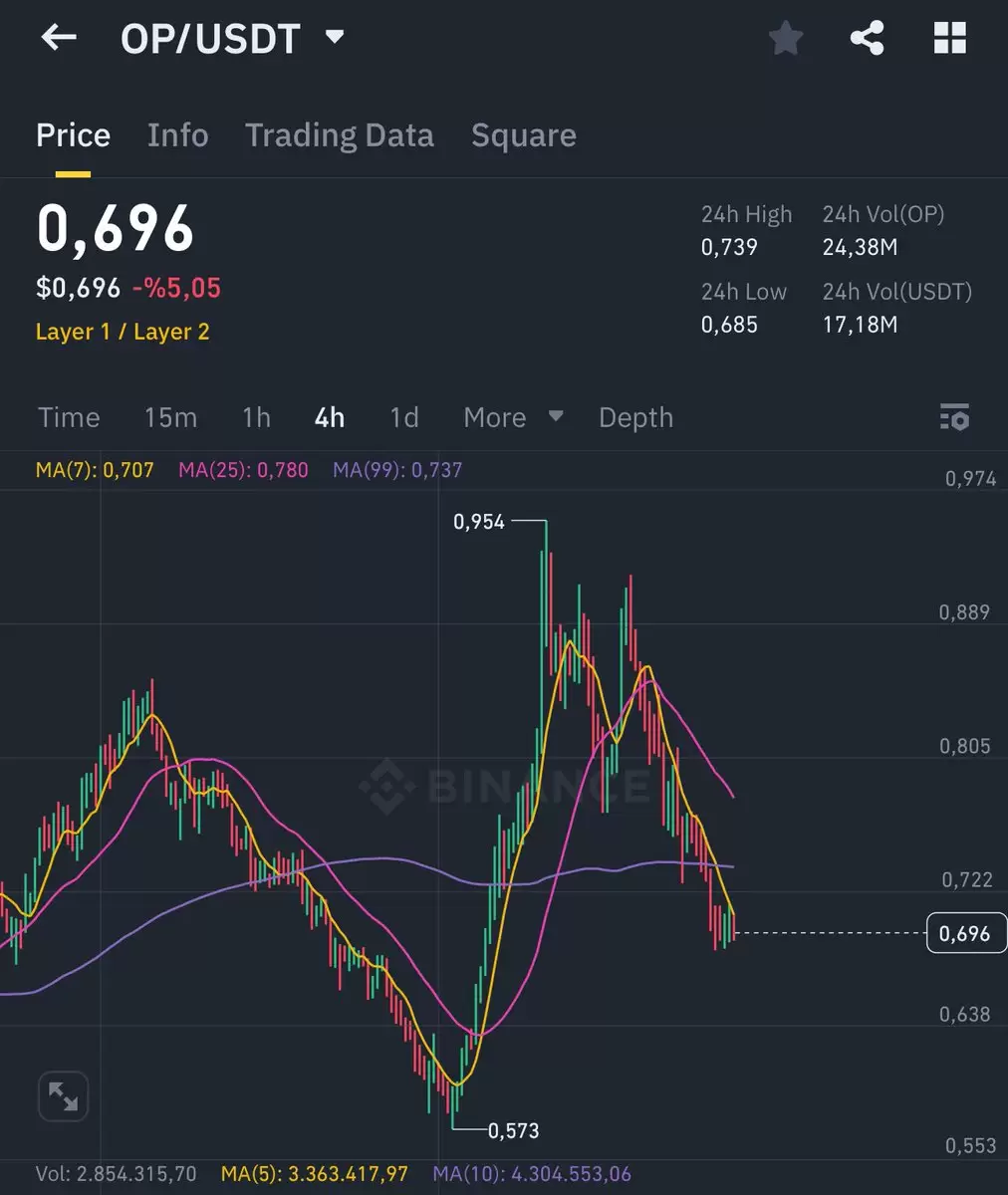Show the Depth chart view
1008x1195 pixels.
click(635, 418)
